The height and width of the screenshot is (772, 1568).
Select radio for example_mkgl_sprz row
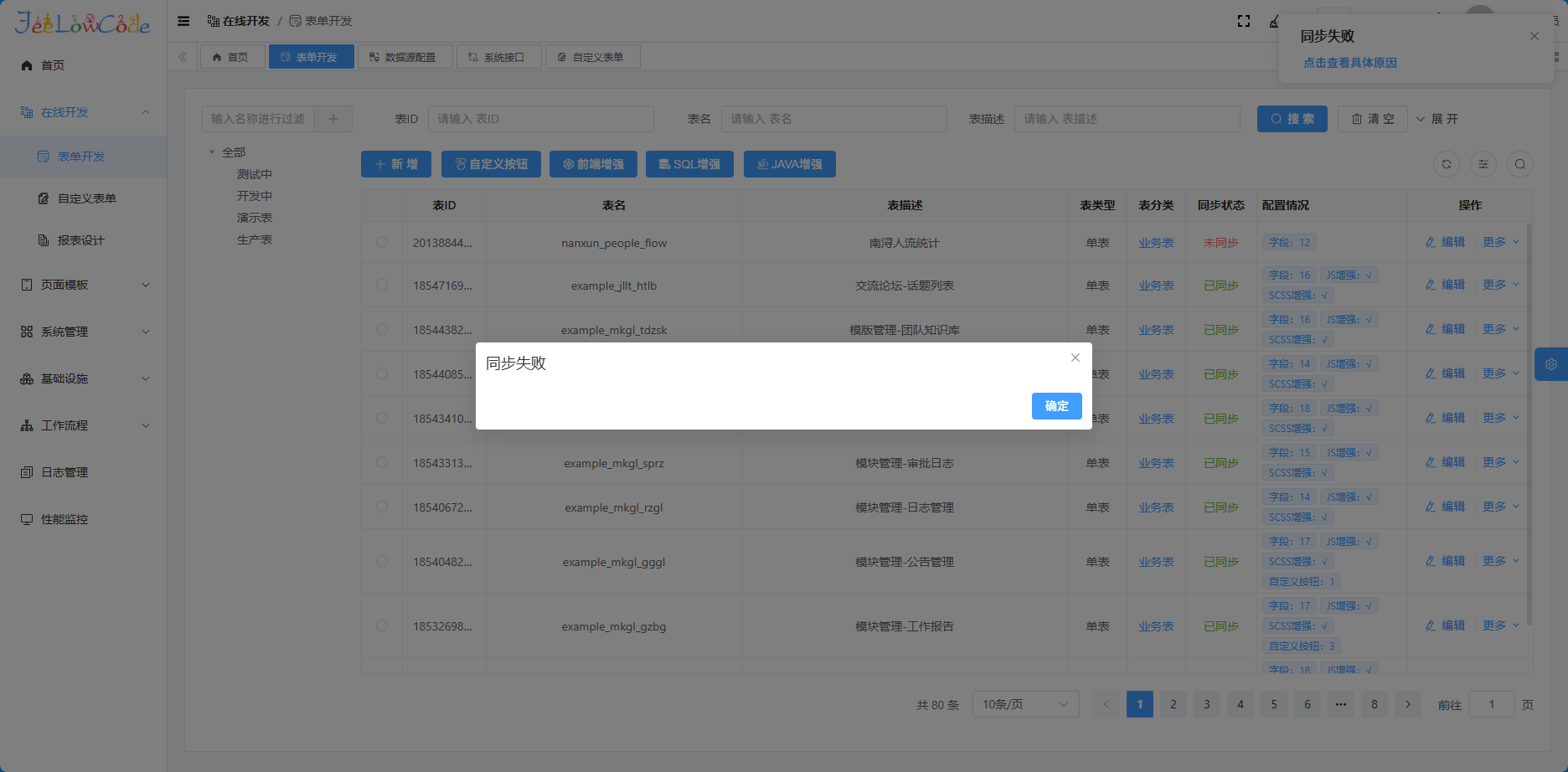pos(382,463)
